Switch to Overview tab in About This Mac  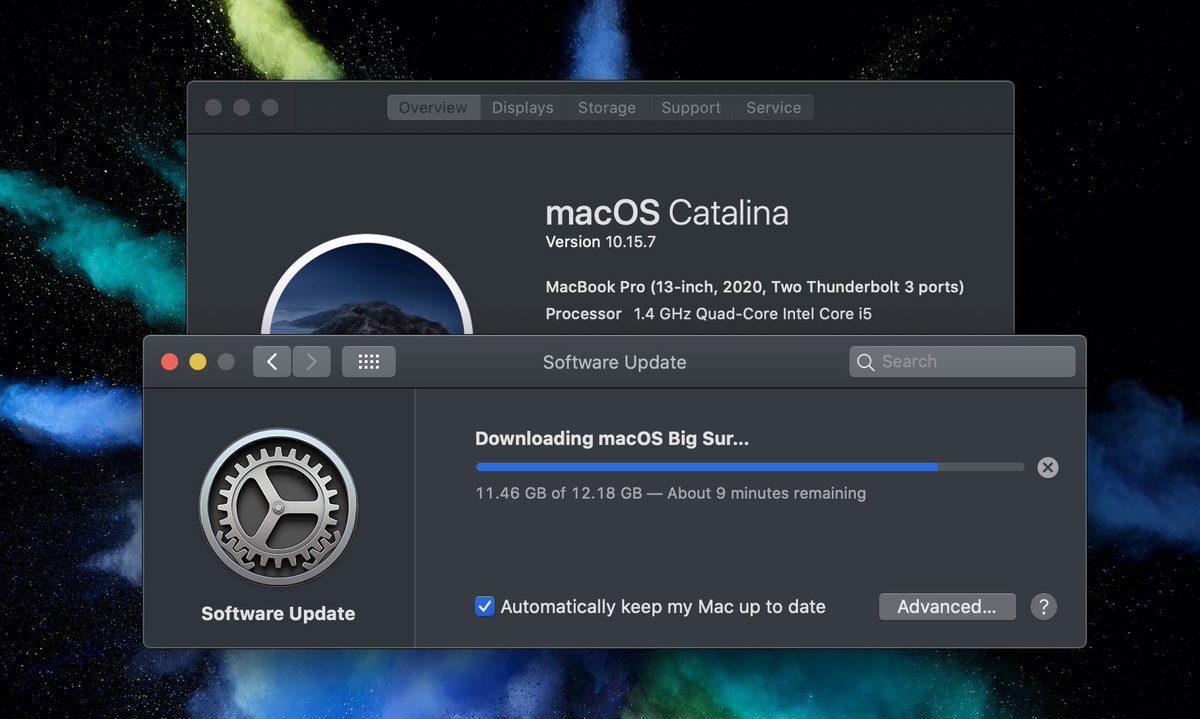tap(433, 107)
